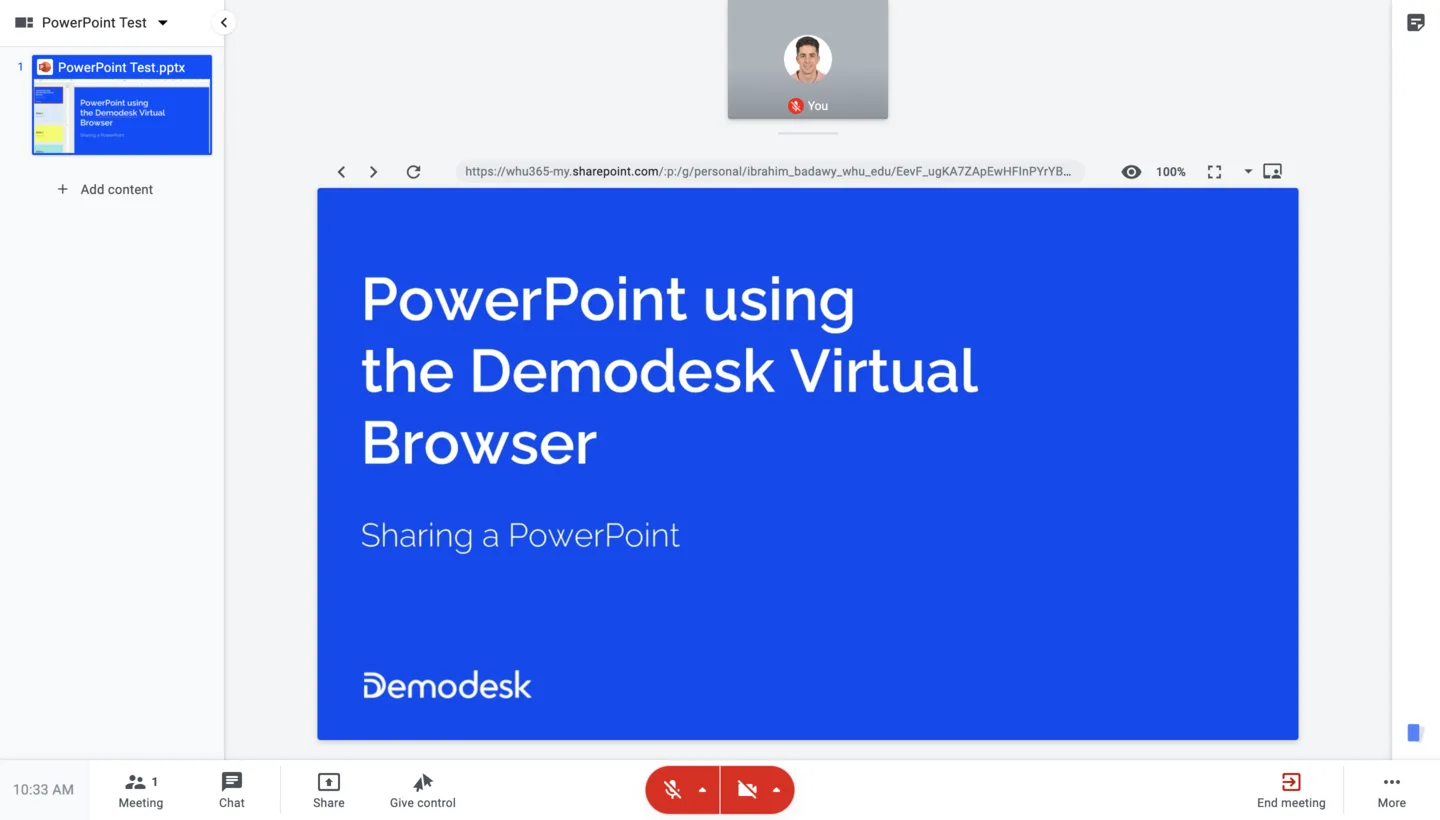The height and width of the screenshot is (820, 1440).
Task: Expand microphone options arrow
Action: tap(703, 790)
